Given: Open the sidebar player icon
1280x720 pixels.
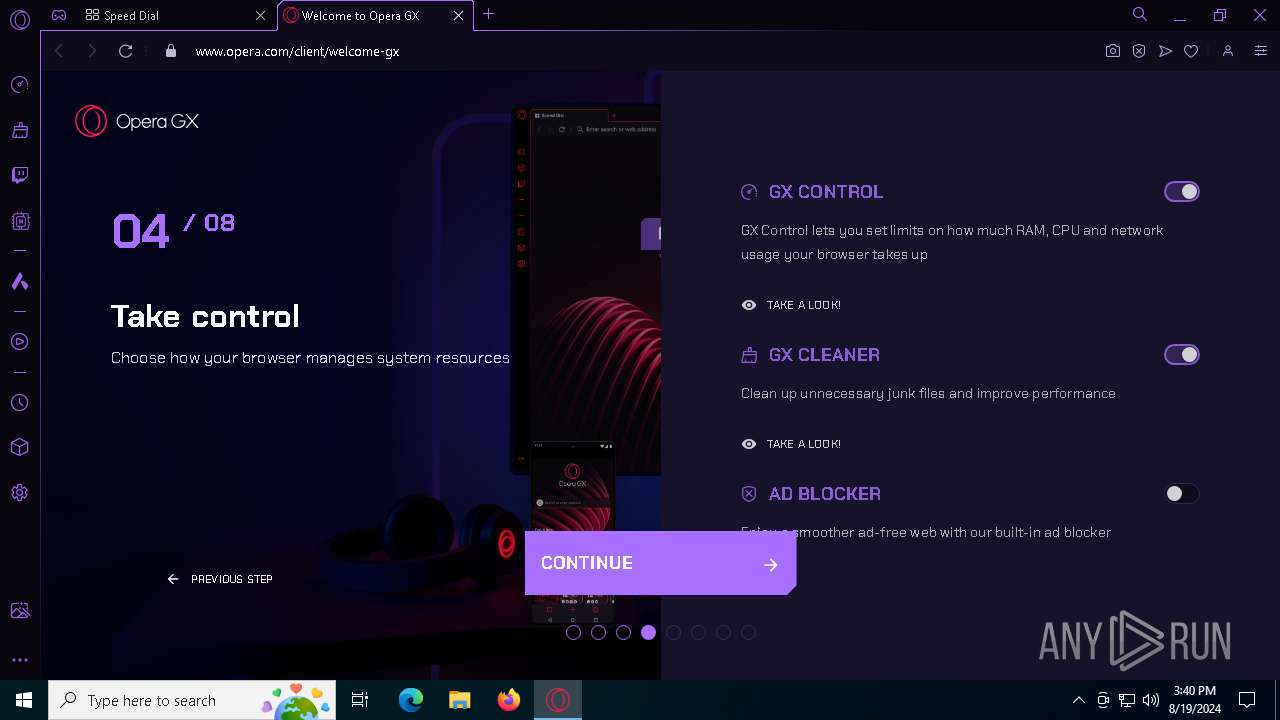Looking at the screenshot, I should click(x=19, y=342).
